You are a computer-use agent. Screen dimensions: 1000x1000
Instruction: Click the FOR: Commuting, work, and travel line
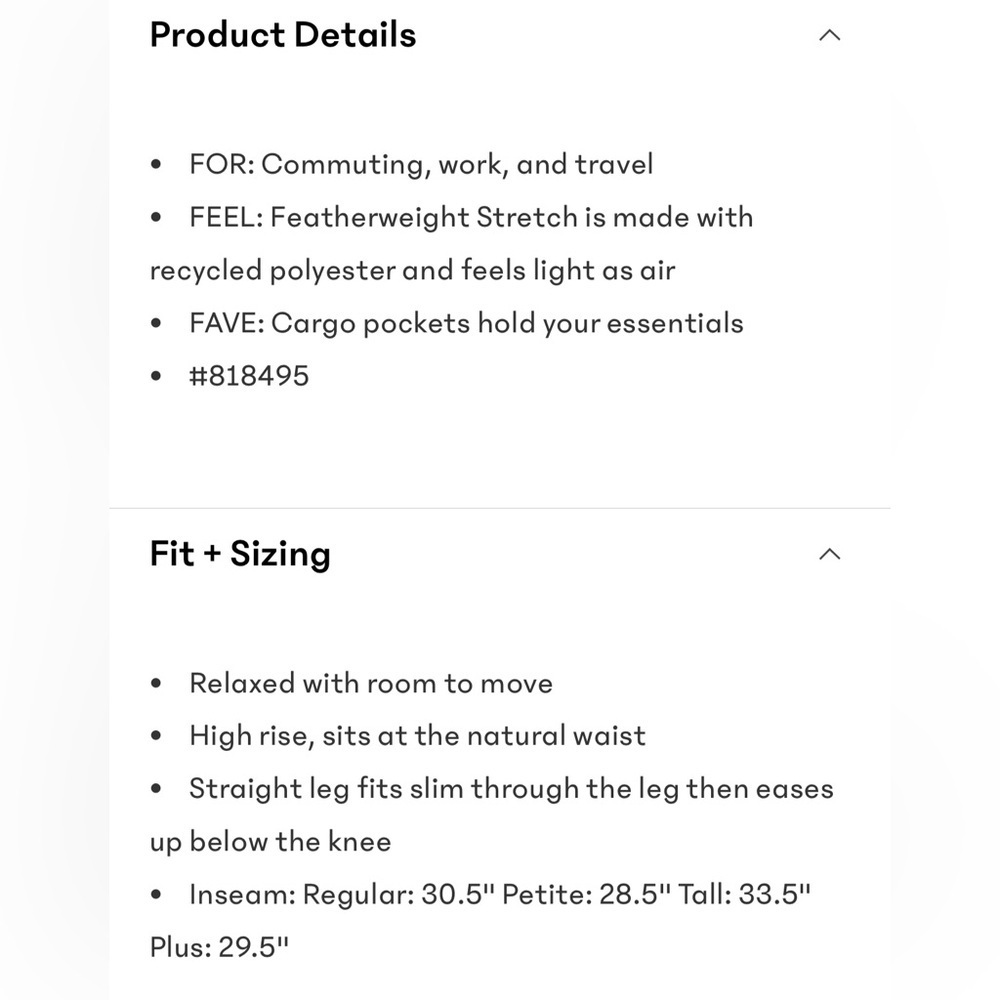tap(421, 165)
